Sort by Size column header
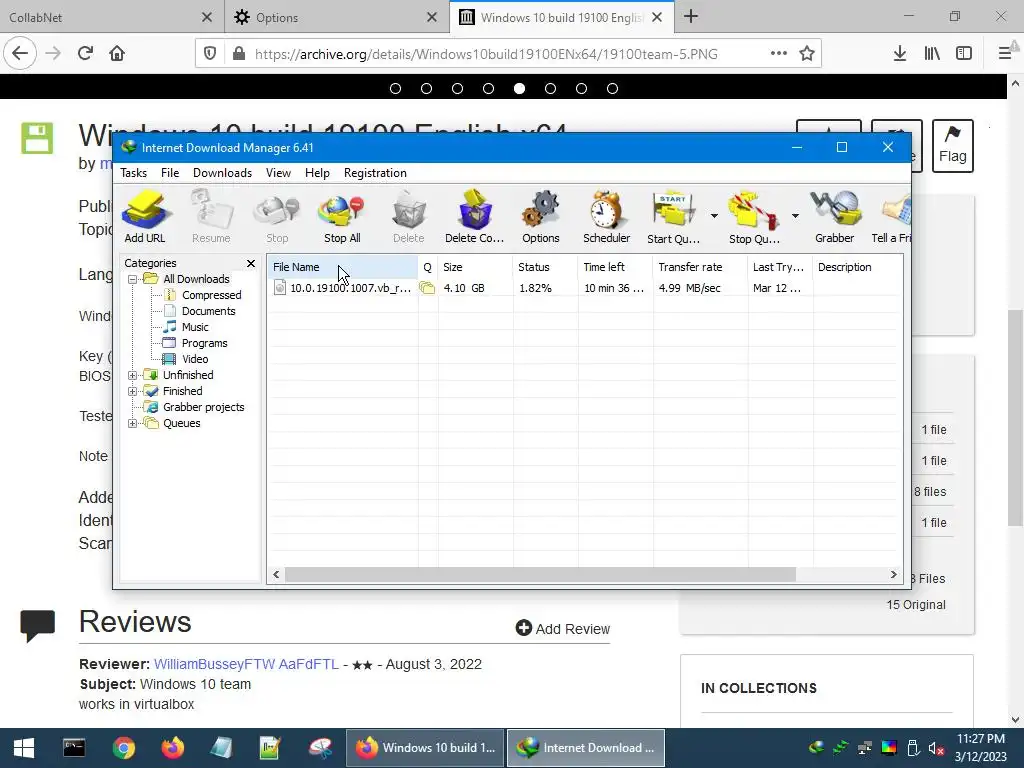Viewport: 1024px width, 768px height. [x=475, y=267]
